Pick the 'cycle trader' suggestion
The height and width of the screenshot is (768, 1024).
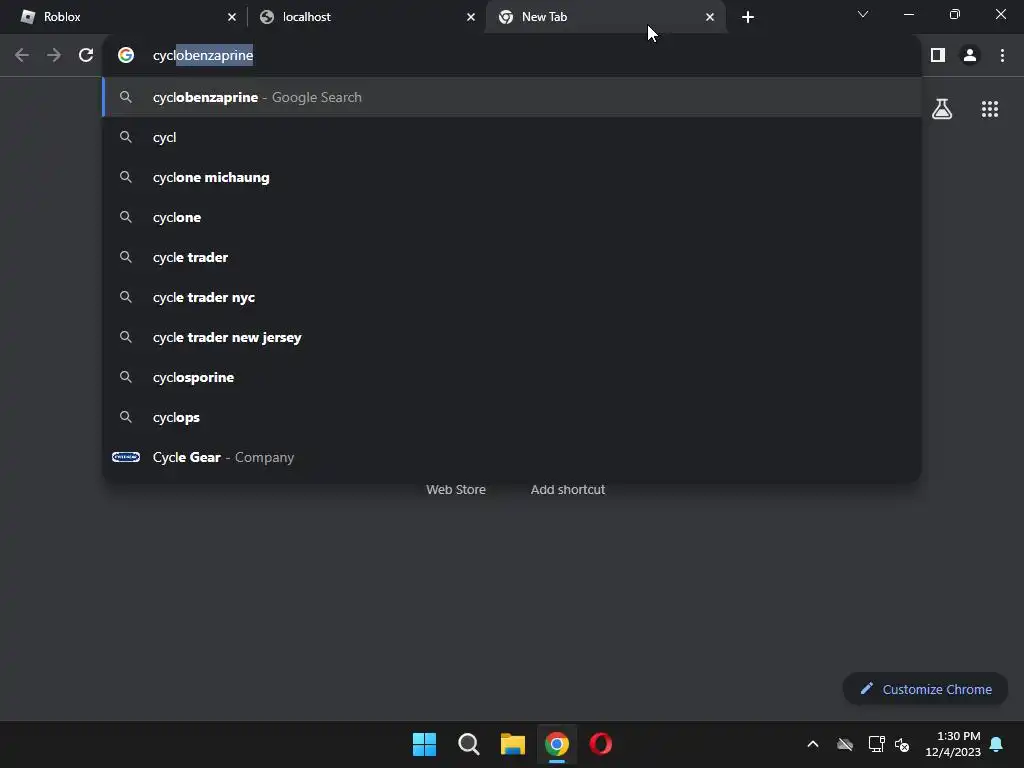512,257
